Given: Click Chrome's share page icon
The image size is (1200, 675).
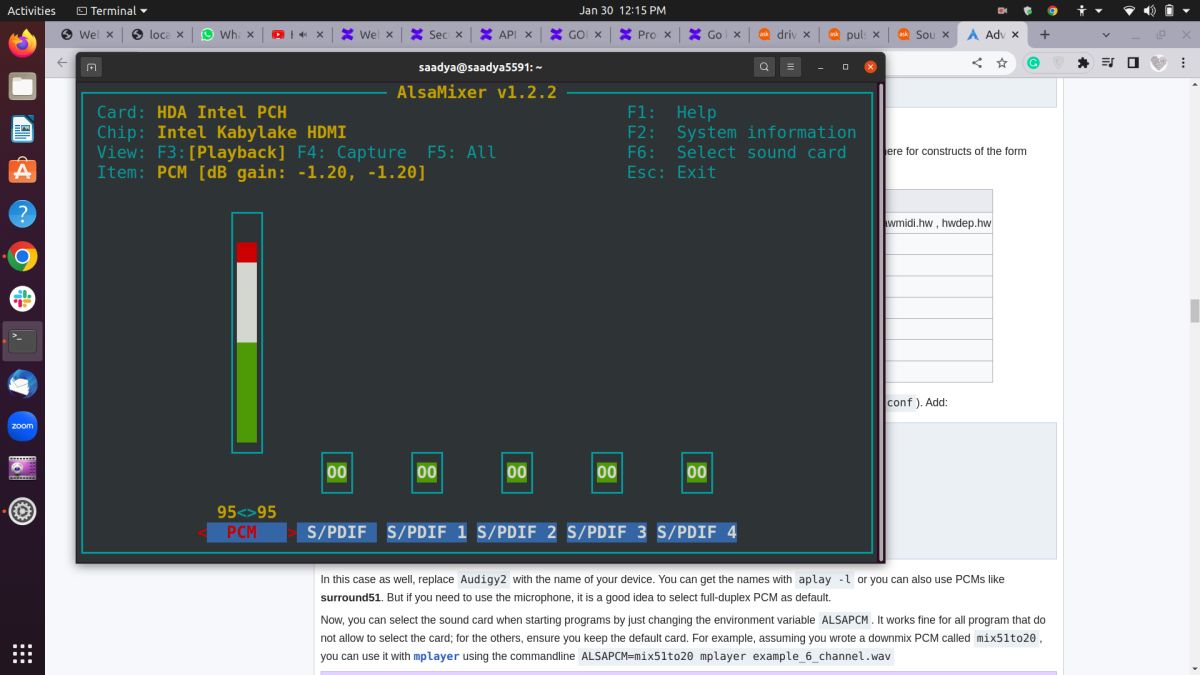Looking at the screenshot, I should [977, 62].
